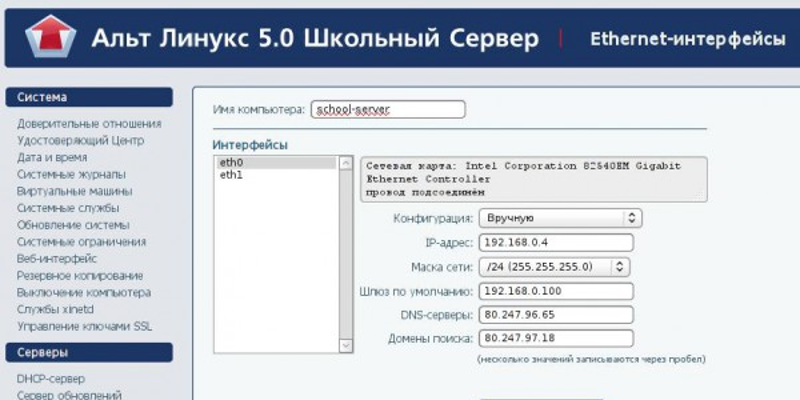Open Сервер обновлений link
Screen dimensions: 800x400
tap(69, 395)
